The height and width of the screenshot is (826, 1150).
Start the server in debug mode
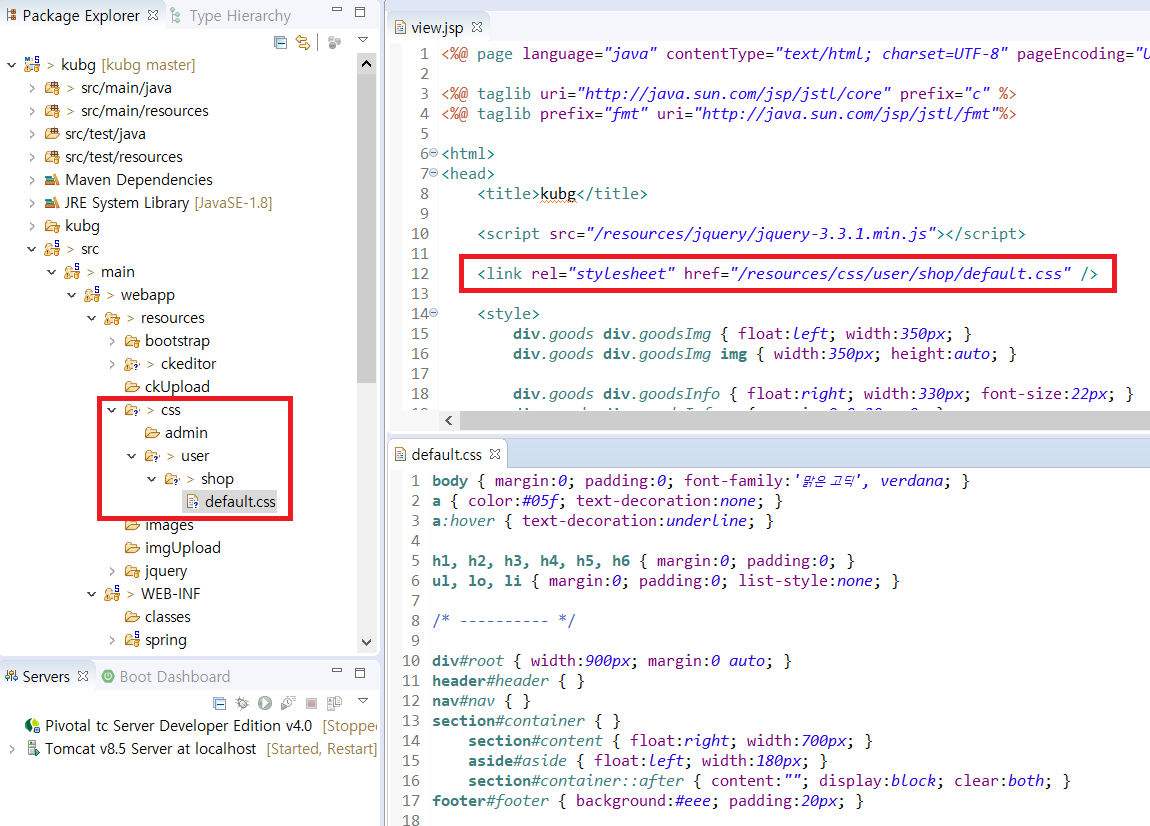coord(242,703)
